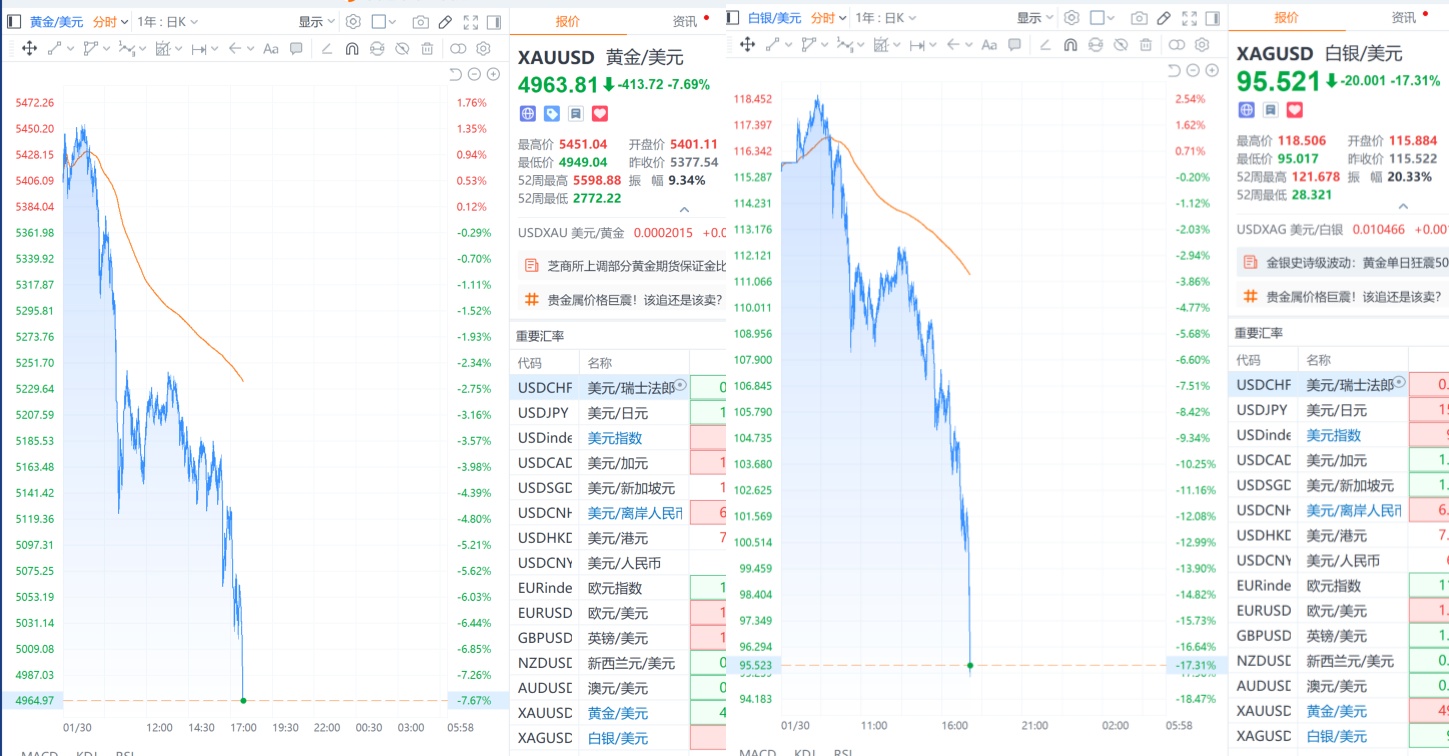The image size is (1449, 756).
Task: Click the undo arrow on silver chart
Action: [1174, 71]
